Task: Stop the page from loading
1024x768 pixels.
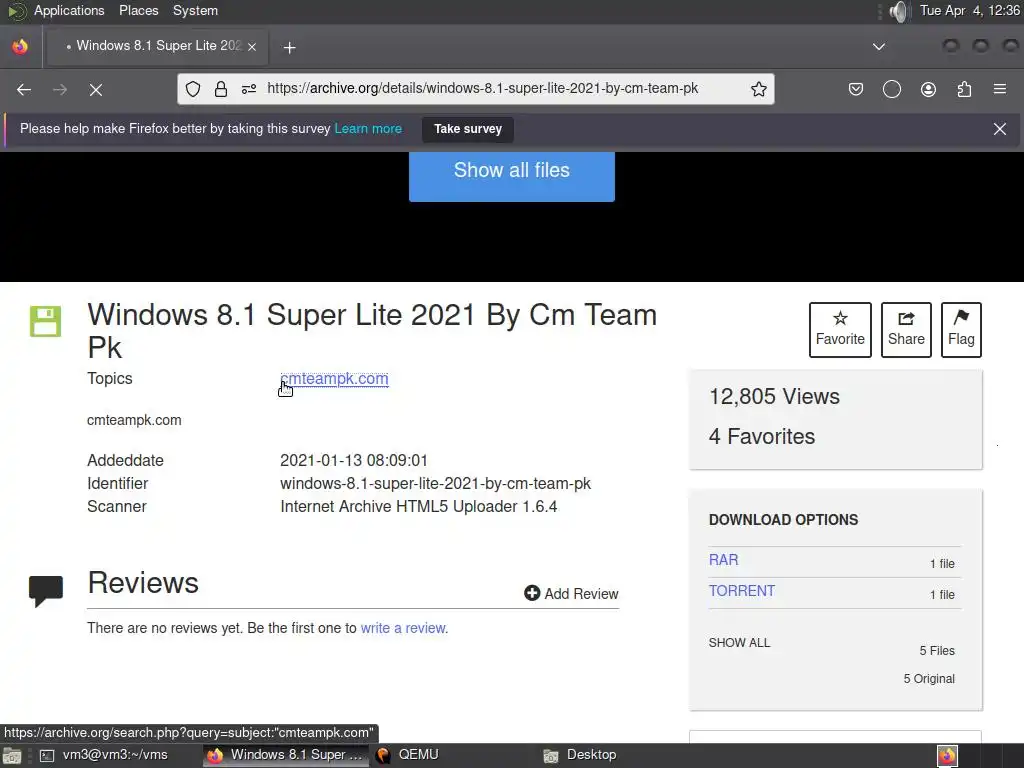Action: coord(95,89)
